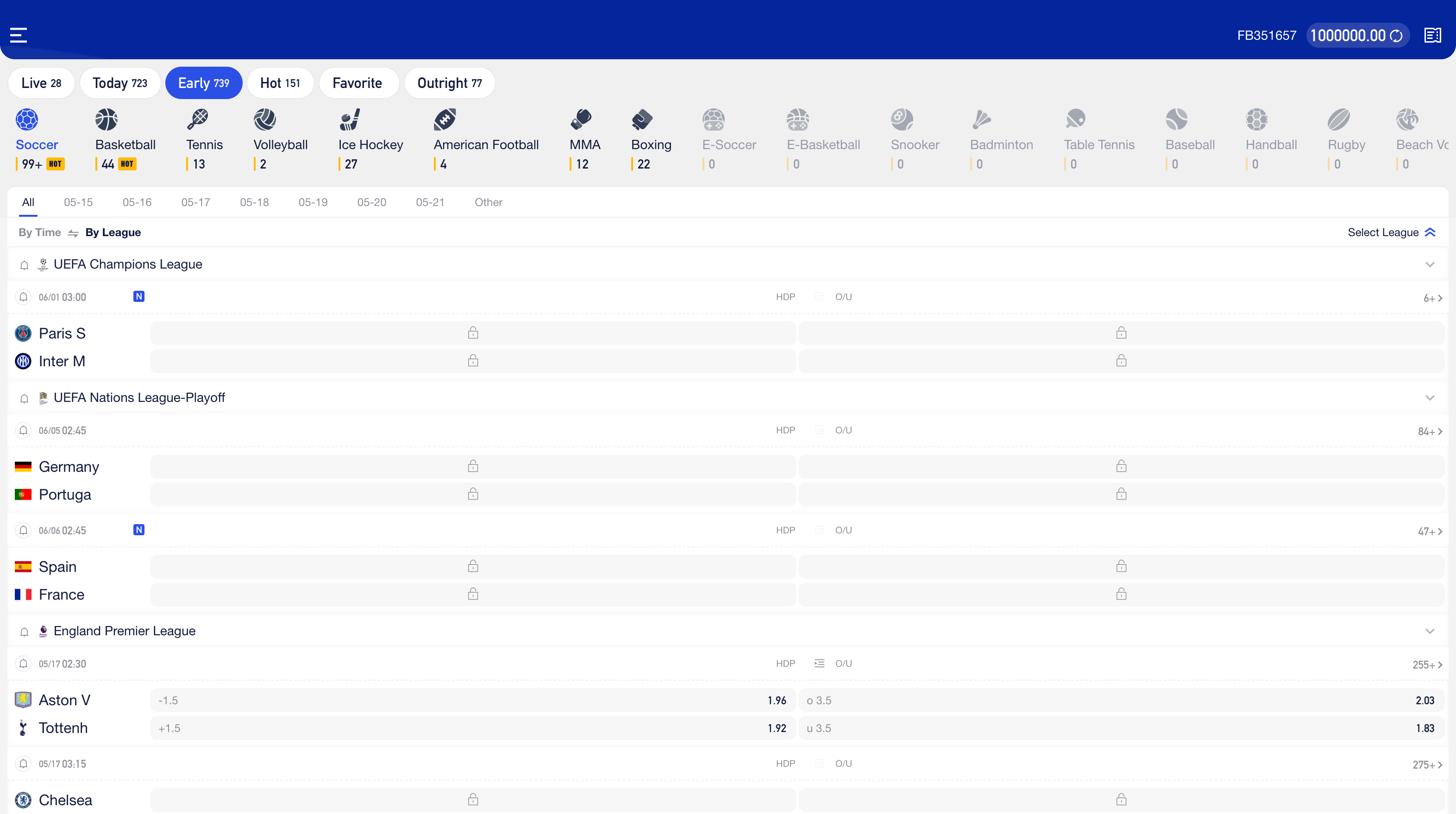
Task: Select the Boxing sport icon
Action: click(x=641, y=119)
